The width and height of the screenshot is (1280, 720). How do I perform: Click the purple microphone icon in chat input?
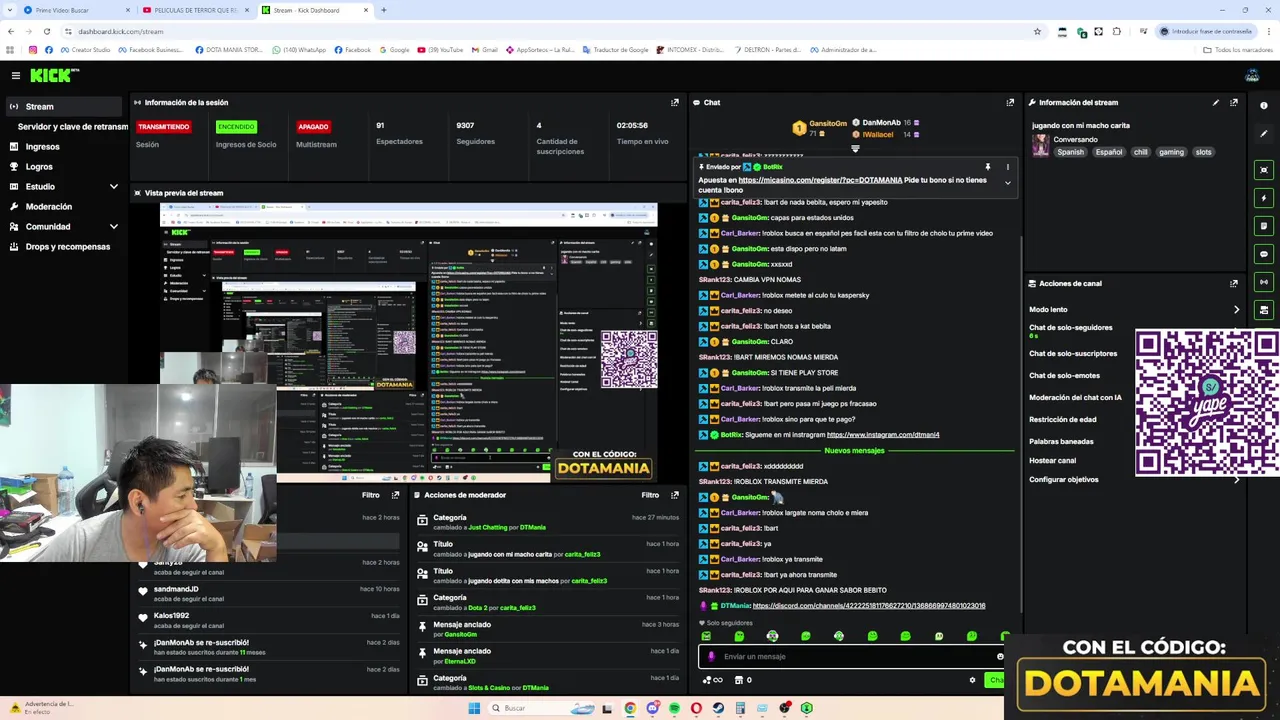711,657
